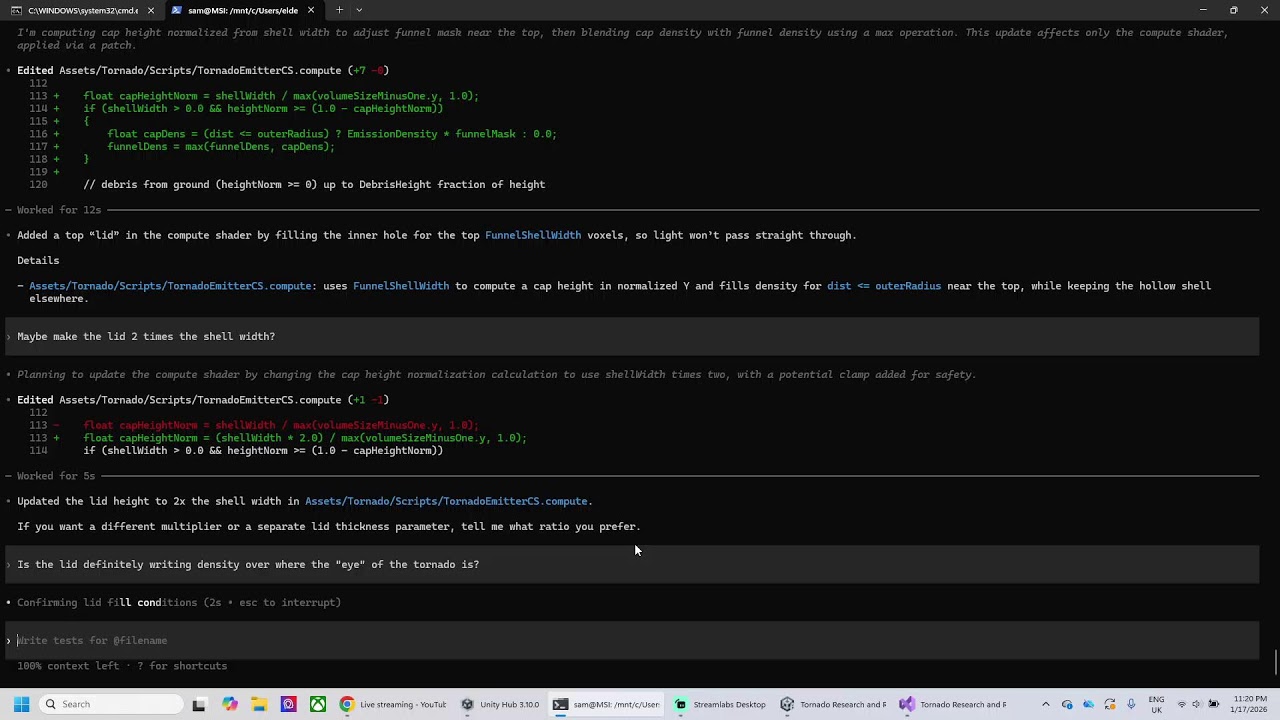Click the taskbar Search box

pyautogui.click(x=110, y=704)
